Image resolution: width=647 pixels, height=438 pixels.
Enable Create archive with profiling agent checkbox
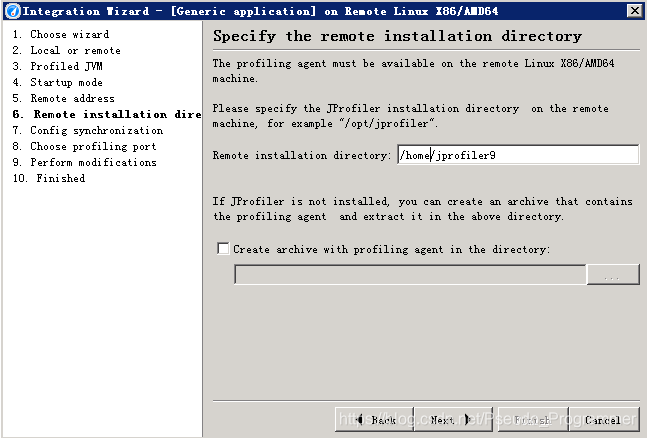click(x=223, y=249)
